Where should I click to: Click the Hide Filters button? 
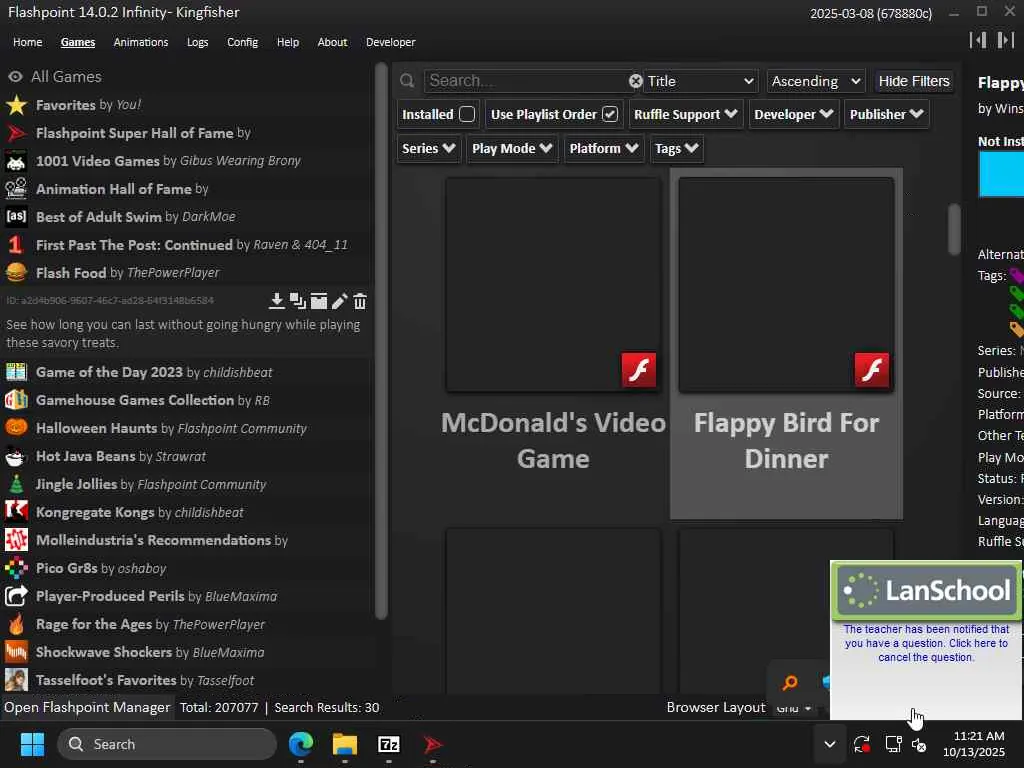914,81
